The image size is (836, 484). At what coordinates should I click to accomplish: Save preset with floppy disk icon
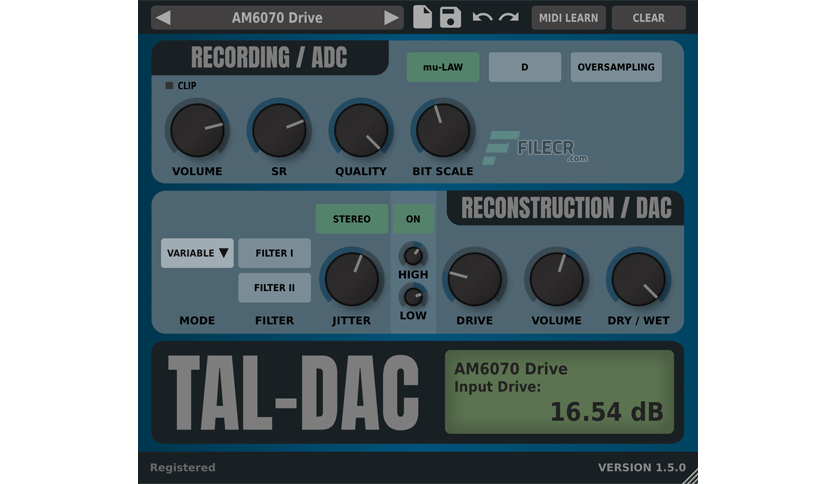(x=450, y=18)
